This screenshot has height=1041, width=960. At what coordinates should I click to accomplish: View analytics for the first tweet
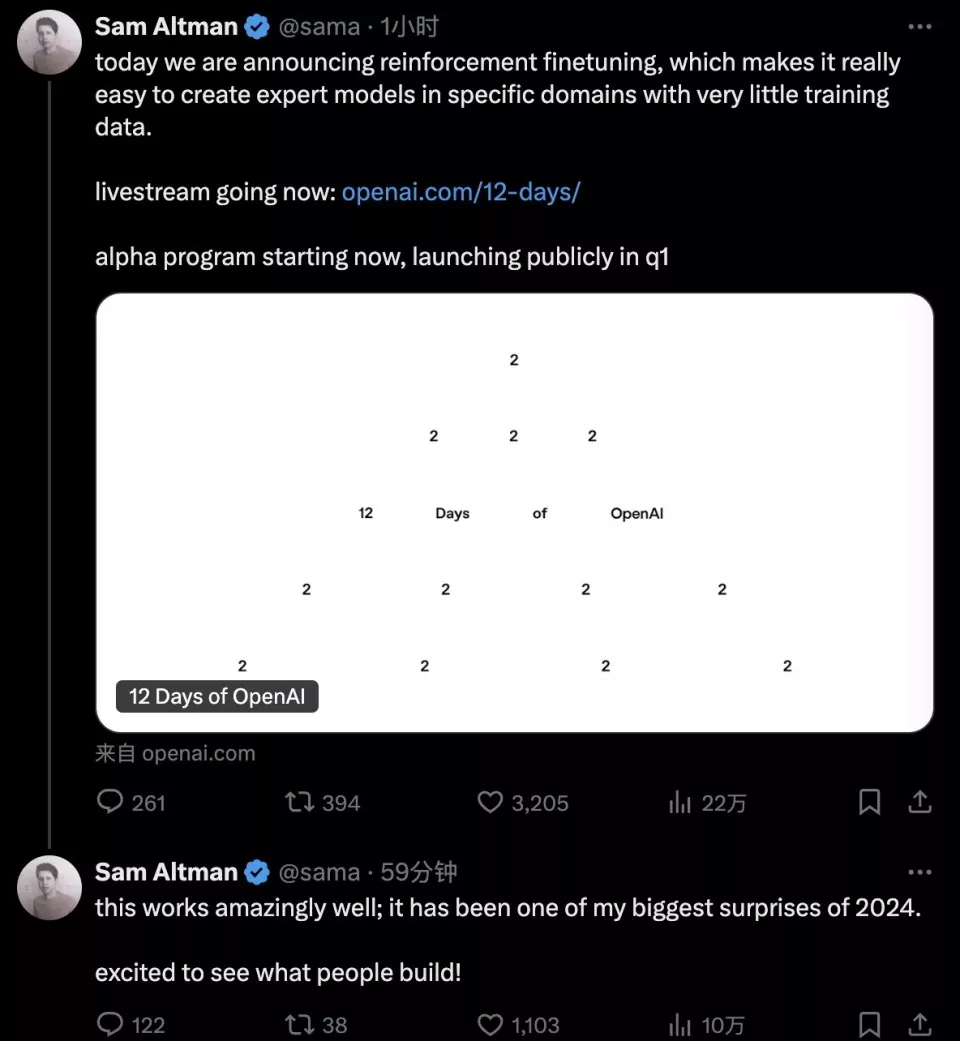680,802
